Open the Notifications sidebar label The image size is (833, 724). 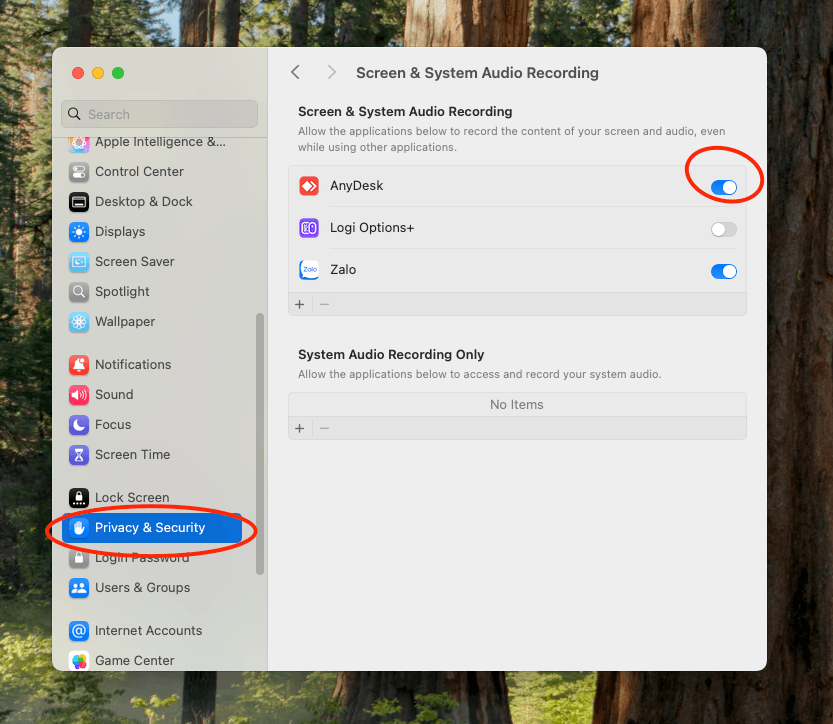coord(133,364)
